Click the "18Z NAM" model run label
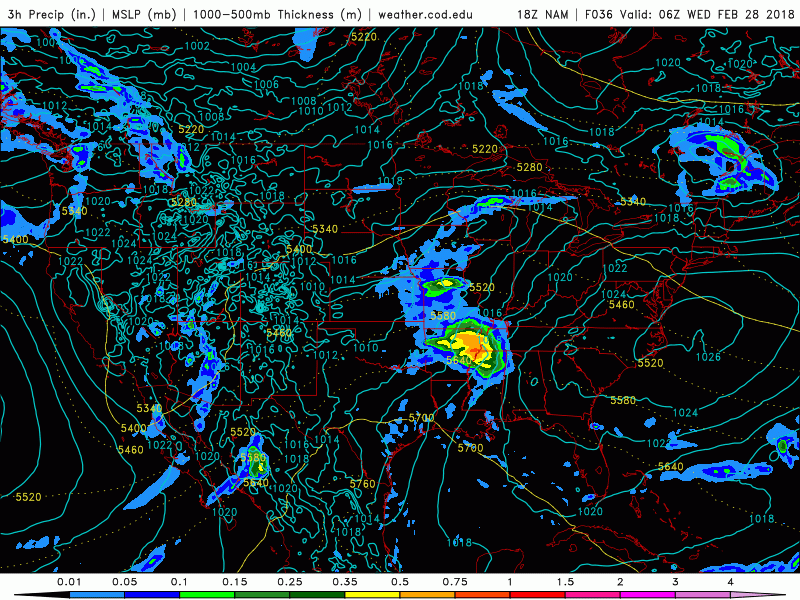800x600 pixels. pyautogui.click(x=545, y=15)
